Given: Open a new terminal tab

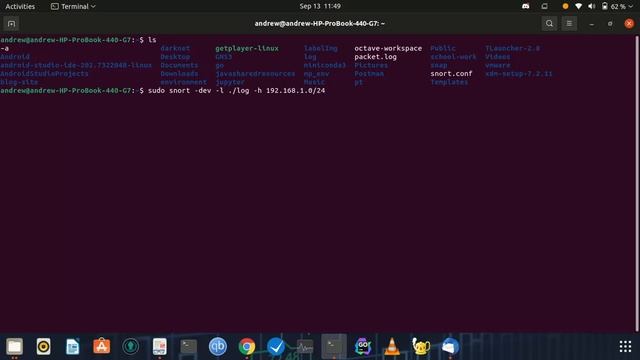Looking at the screenshot, I should coord(11,24).
